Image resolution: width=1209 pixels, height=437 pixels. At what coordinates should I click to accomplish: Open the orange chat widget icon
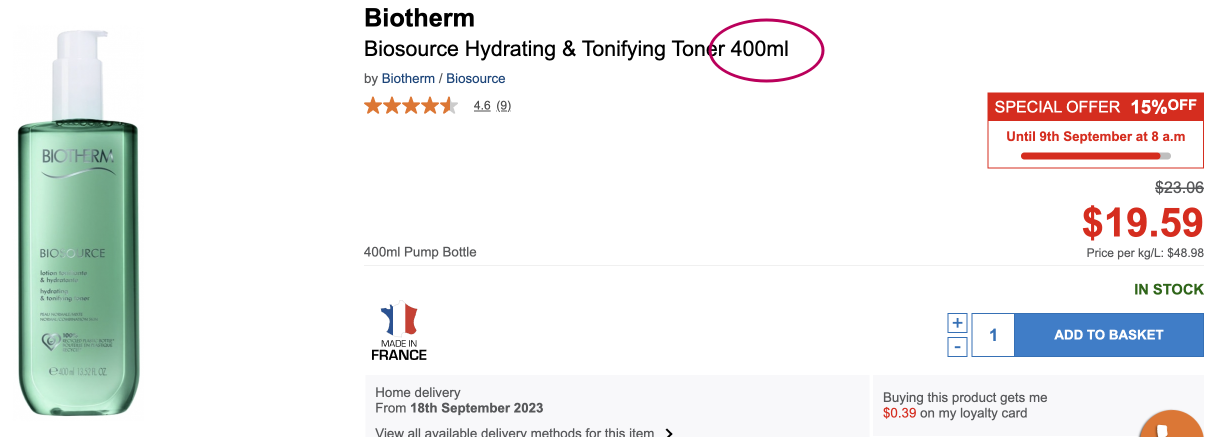click(1174, 424)
